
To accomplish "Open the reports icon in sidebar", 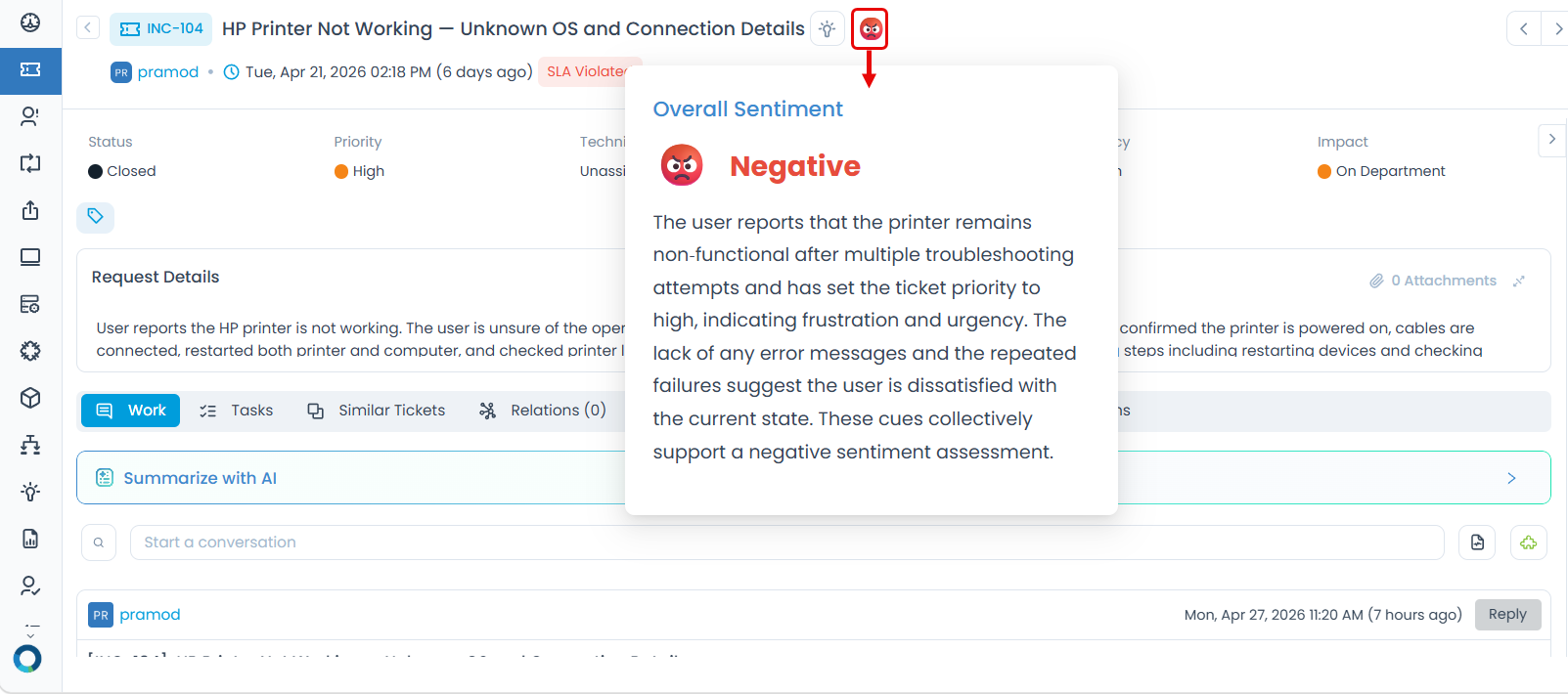I will [x=30, y=539].
